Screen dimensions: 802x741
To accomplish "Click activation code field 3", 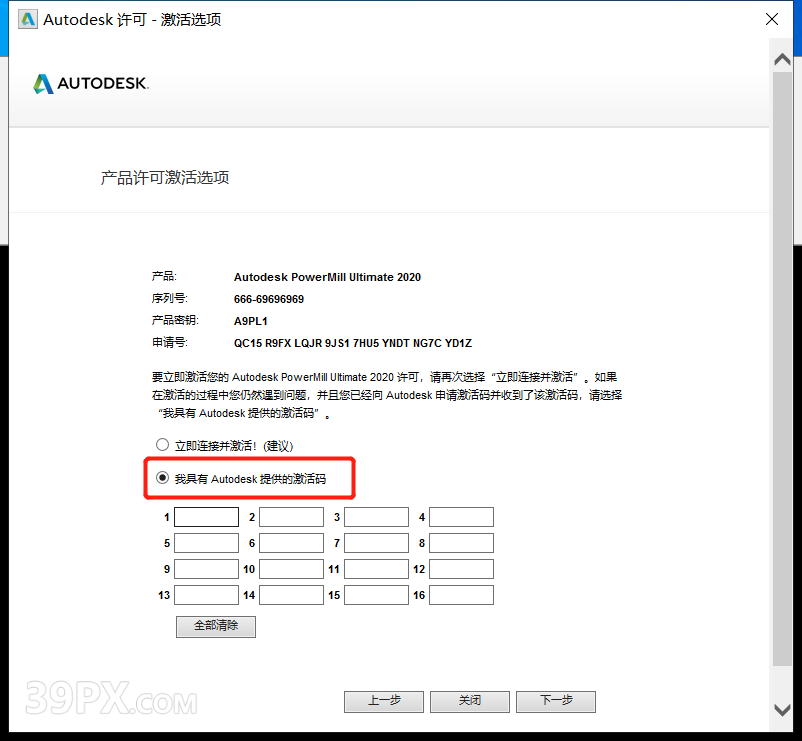I will click(x=376, y=517).
